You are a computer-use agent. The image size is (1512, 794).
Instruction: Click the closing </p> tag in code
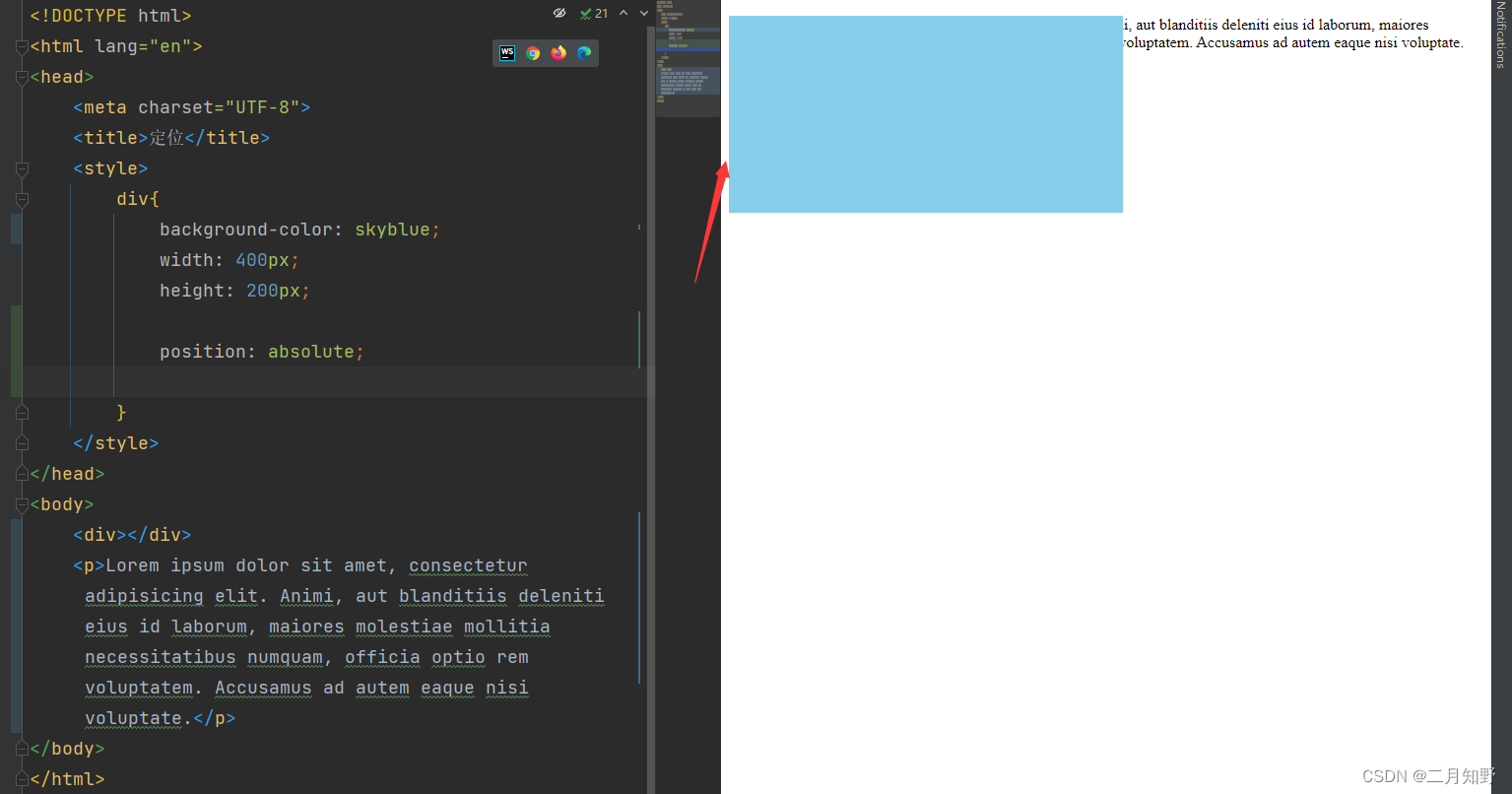[215, 718]
